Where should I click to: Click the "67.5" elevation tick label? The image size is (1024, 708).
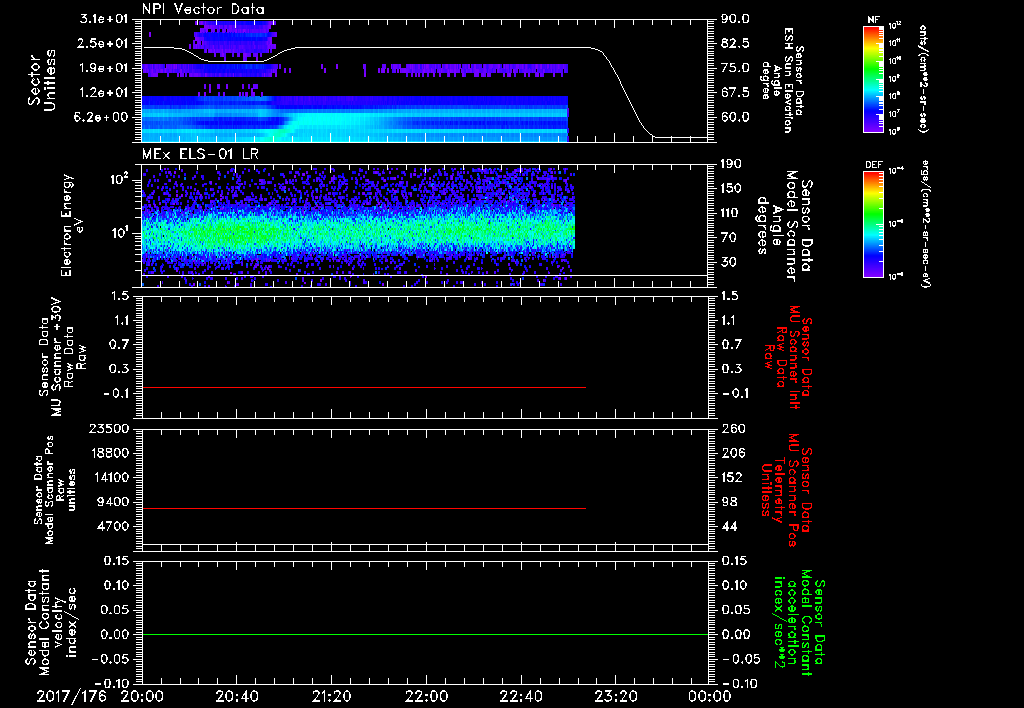coord(735,93)
